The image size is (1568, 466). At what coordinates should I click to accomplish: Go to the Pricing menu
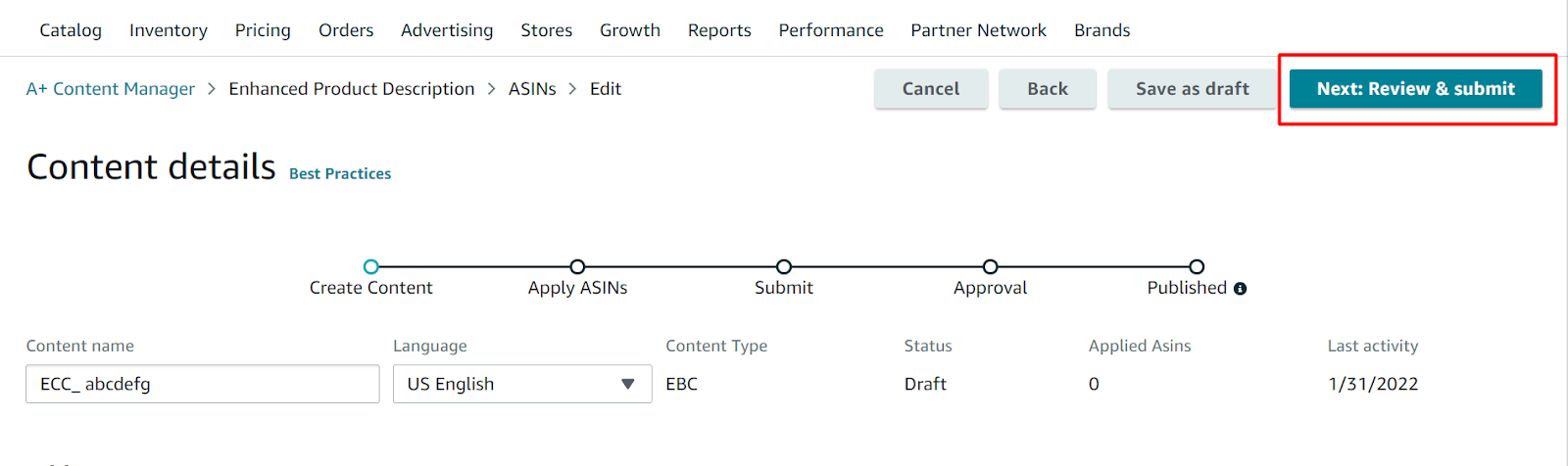[x=263, y=30]
